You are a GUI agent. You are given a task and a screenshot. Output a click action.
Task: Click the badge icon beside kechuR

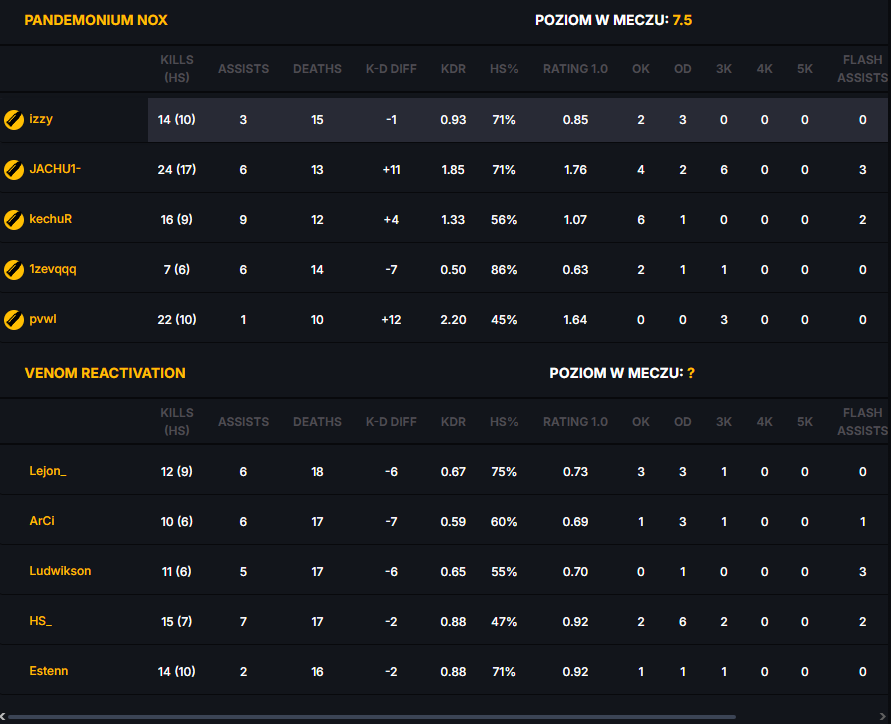(14, 220)
